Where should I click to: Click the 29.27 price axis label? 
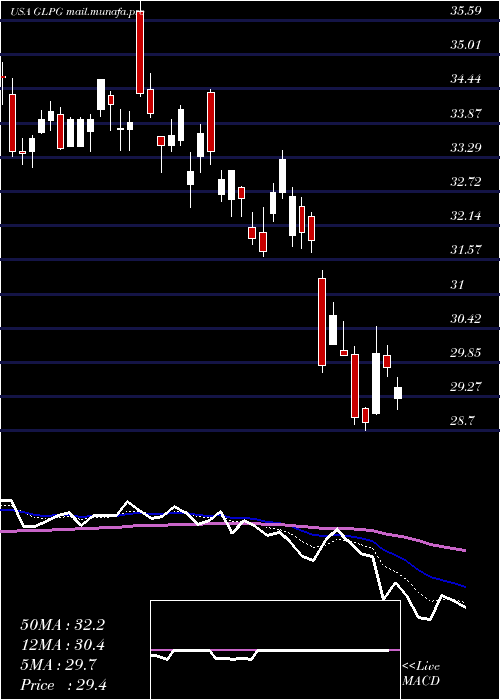coord(466,387)
